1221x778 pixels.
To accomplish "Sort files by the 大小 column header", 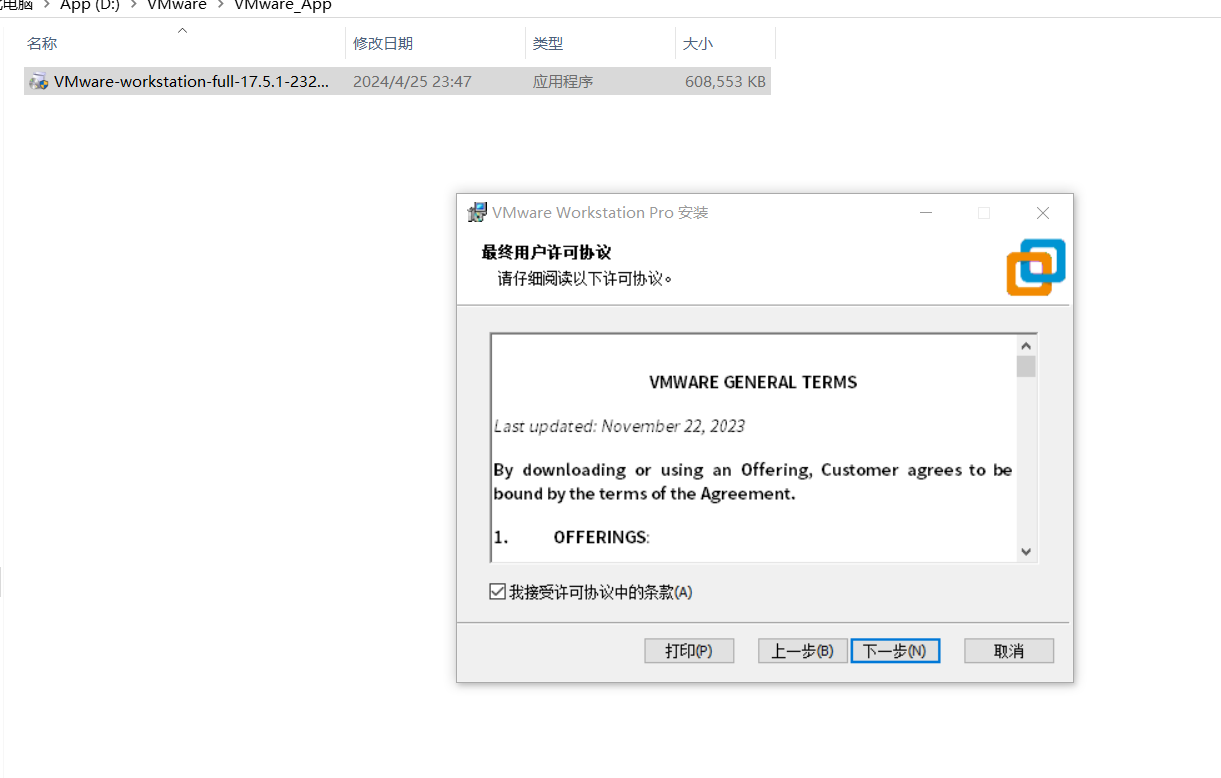I will 726,44.
